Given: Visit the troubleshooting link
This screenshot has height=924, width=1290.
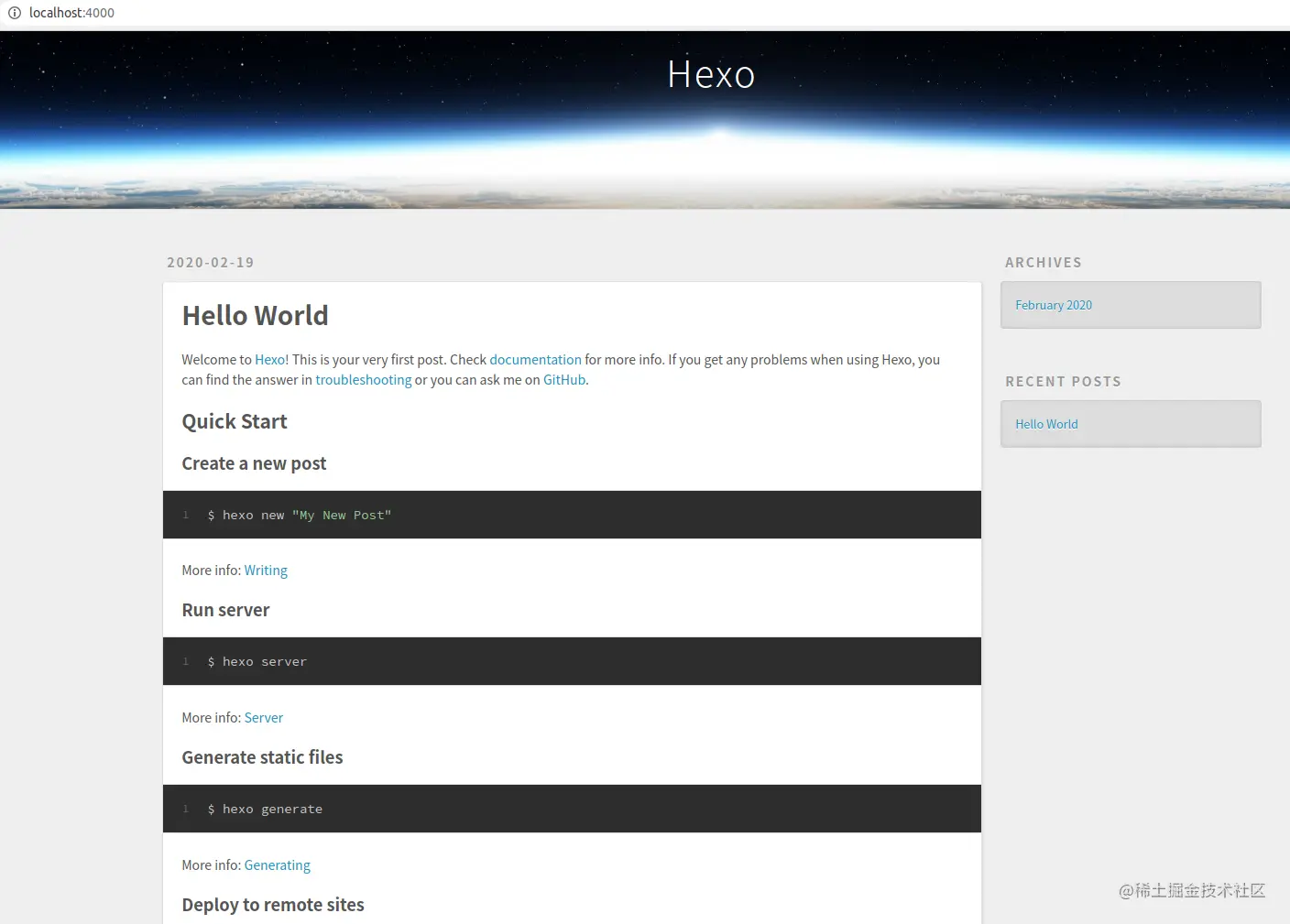Looking at the screenshot, I should (363, 380).
